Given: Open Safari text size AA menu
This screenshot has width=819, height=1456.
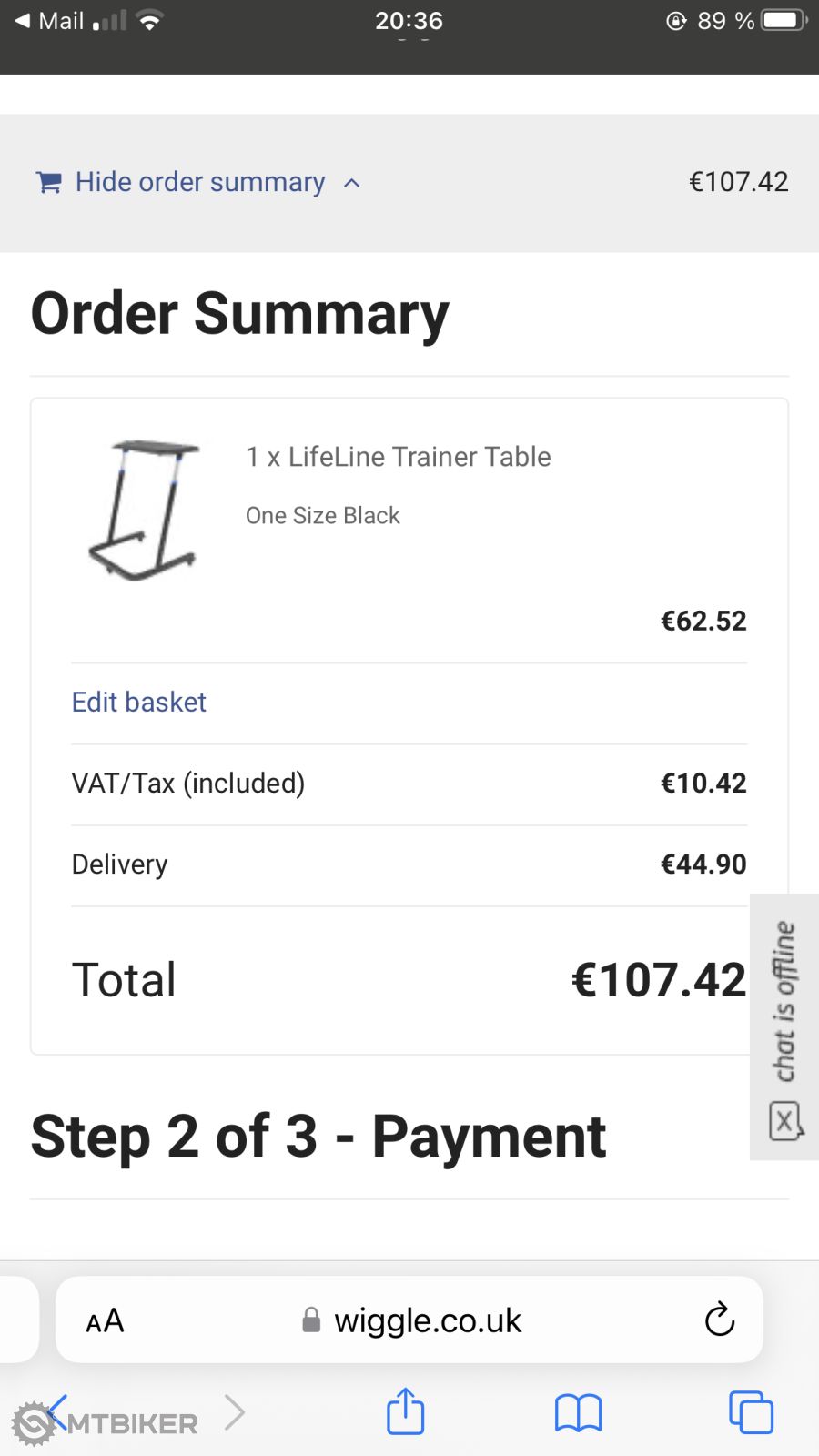Looking at the screenshot, I should pyautogui.click(x=105, y=1320).
